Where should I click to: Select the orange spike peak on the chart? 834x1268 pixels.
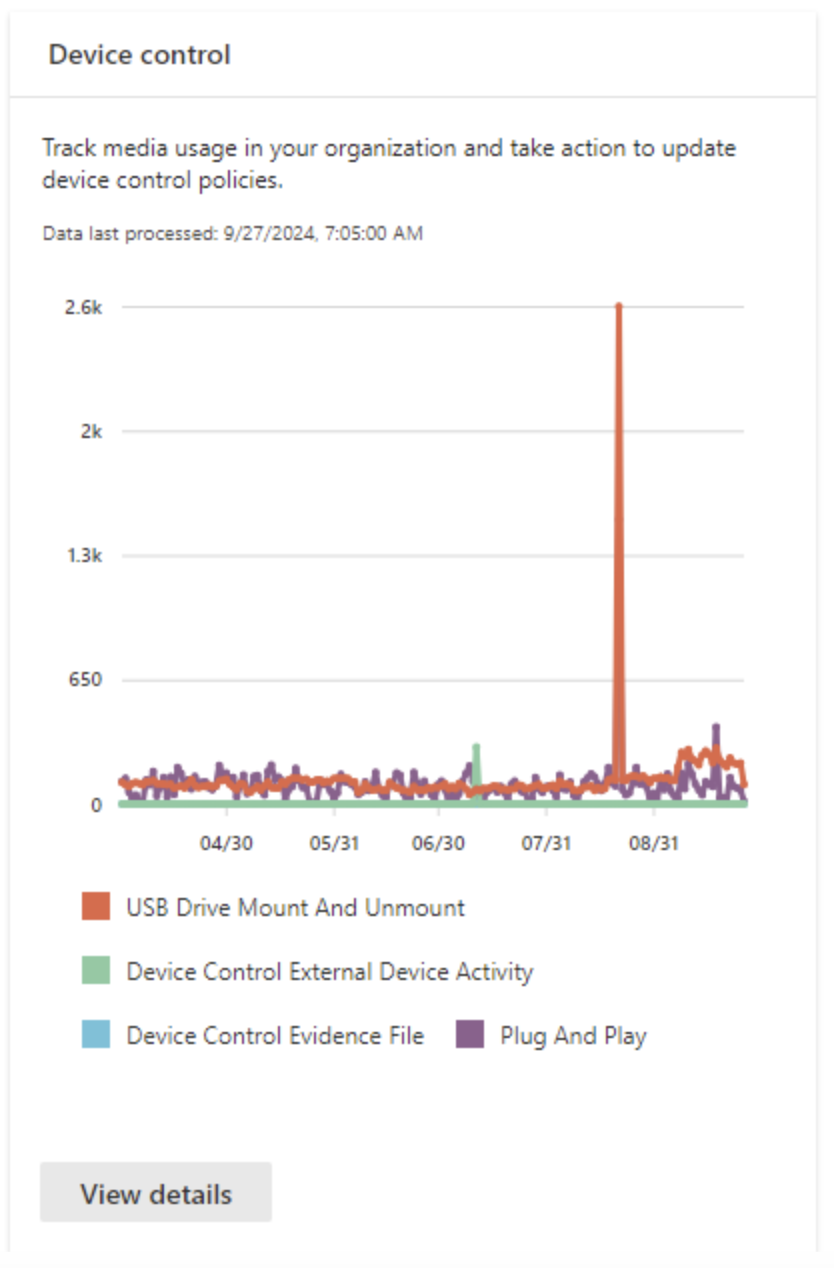(x=619, y=305)
